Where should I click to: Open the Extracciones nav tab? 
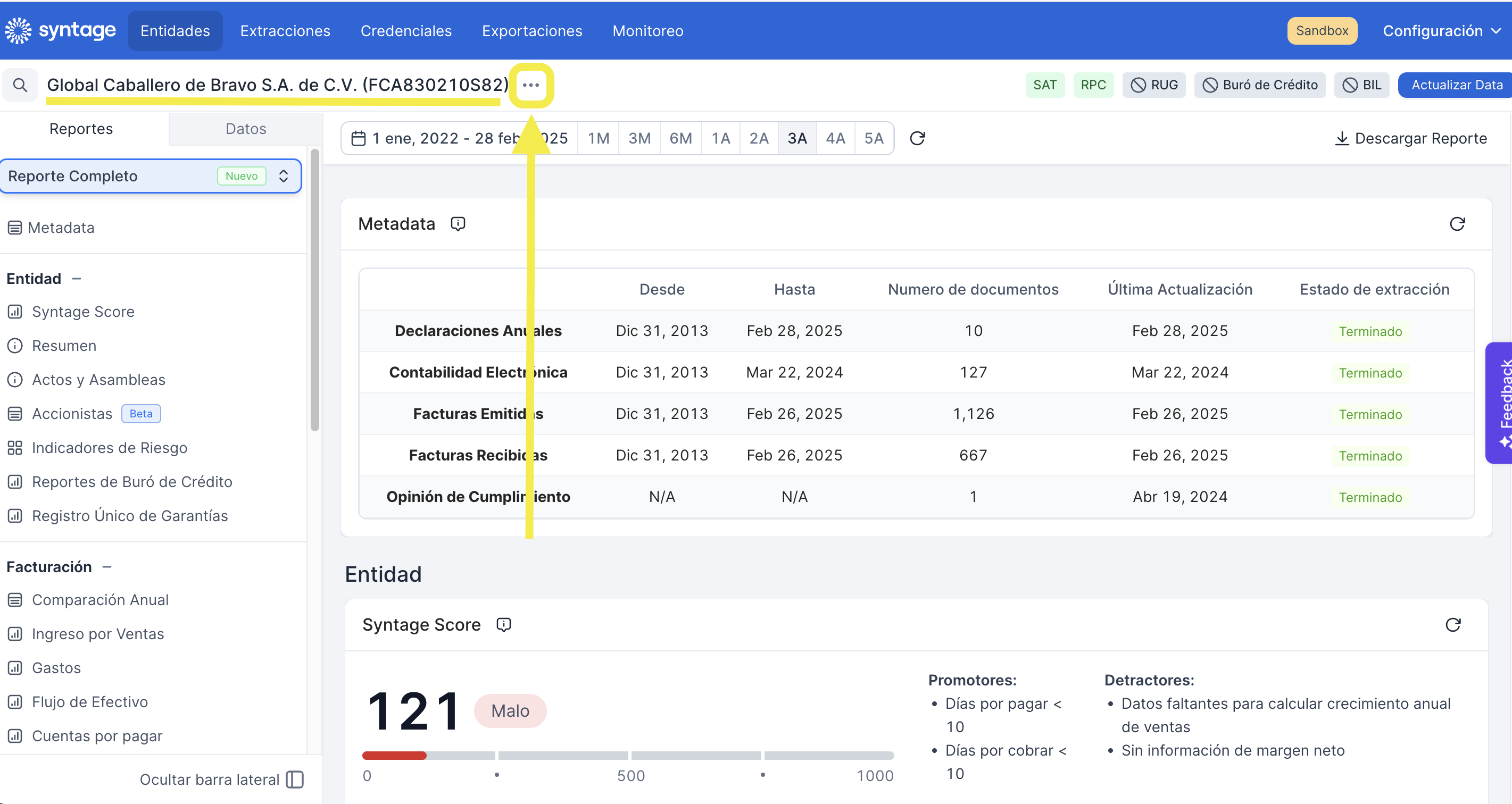285,30
